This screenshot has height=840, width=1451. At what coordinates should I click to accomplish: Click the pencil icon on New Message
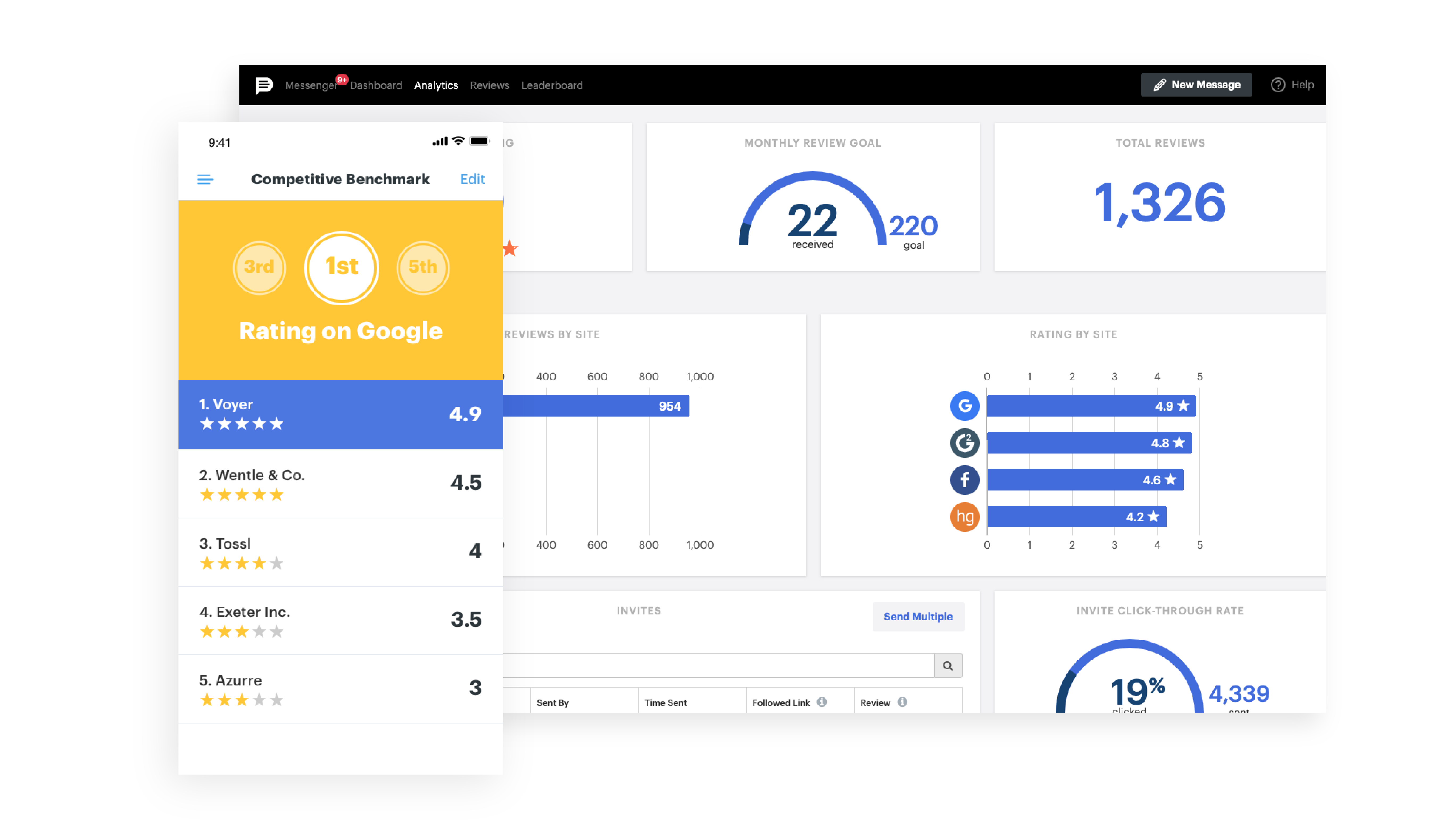tap(1160, 85)
